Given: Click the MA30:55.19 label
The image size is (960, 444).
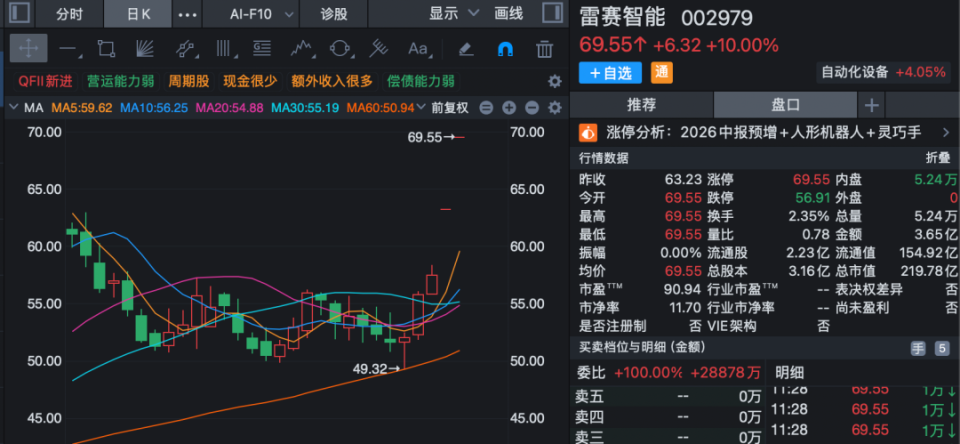Looking at the screenshot, I should (305, 108).
